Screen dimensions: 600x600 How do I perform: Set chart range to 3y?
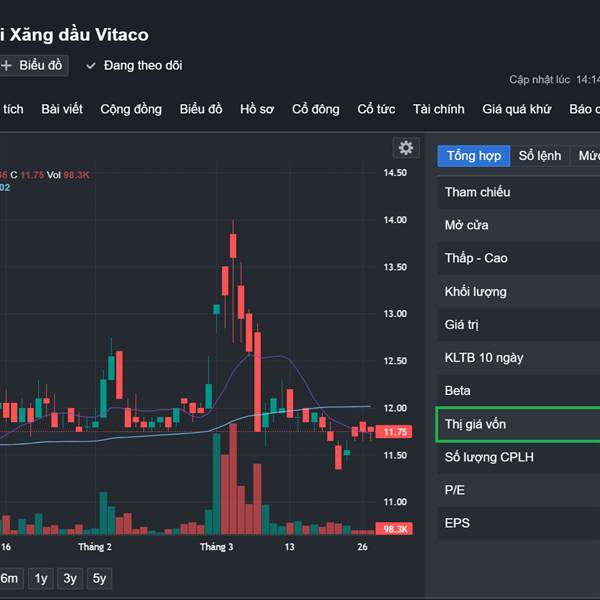[70, 578]
